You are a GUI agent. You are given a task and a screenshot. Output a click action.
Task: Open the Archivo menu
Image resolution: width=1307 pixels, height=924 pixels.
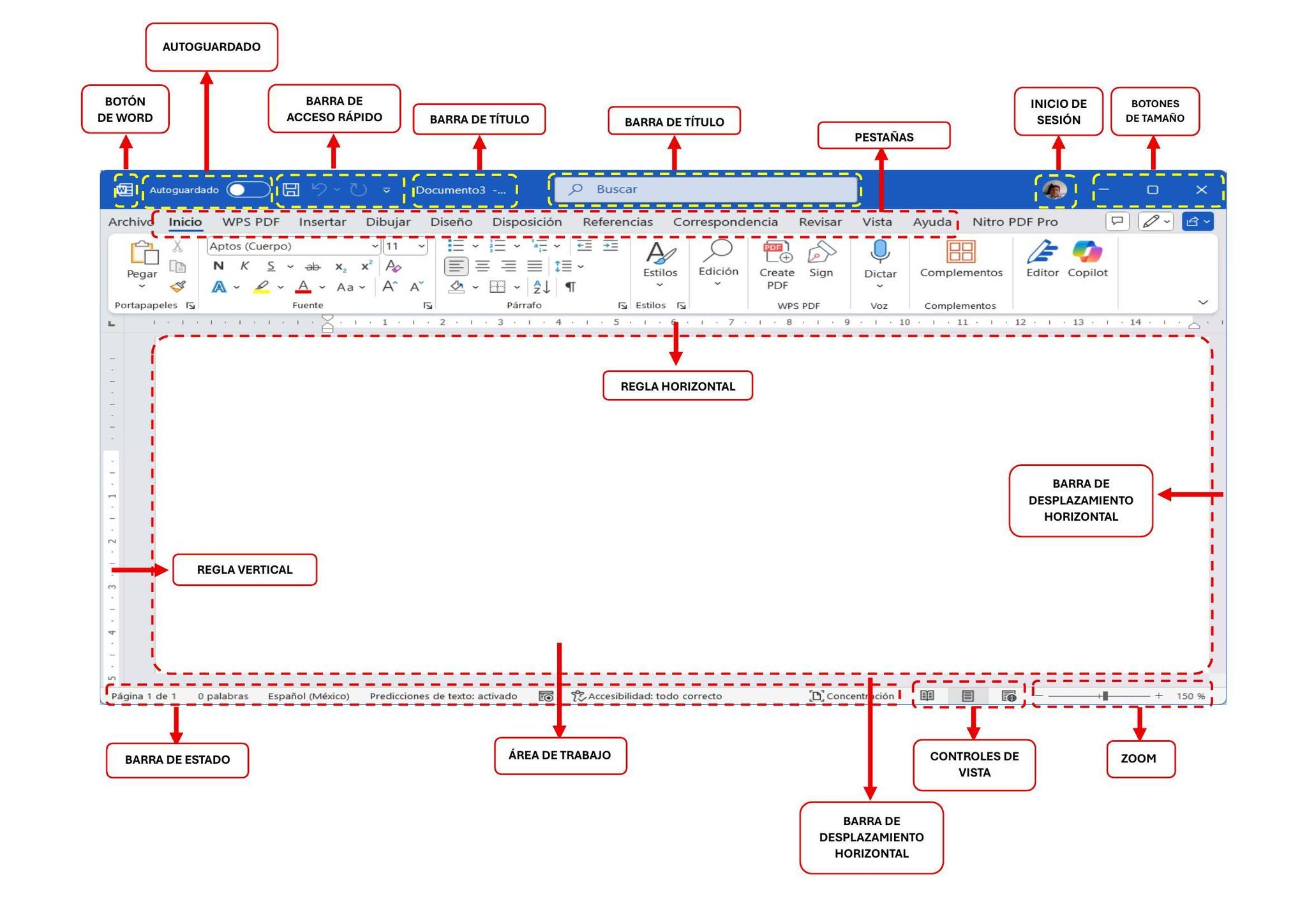[131, 222]
